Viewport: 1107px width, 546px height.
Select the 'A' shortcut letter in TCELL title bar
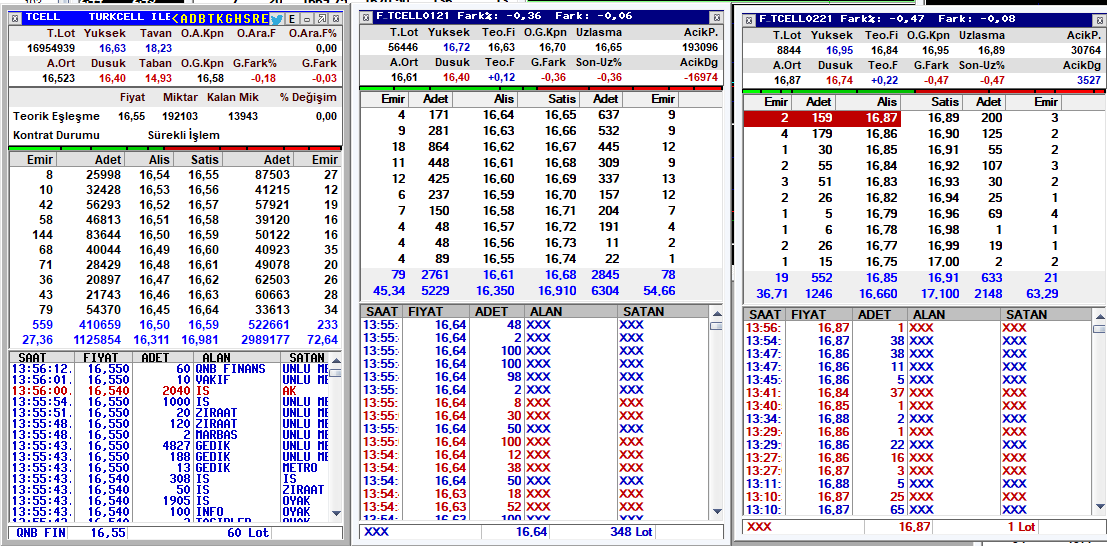(184, 19)
